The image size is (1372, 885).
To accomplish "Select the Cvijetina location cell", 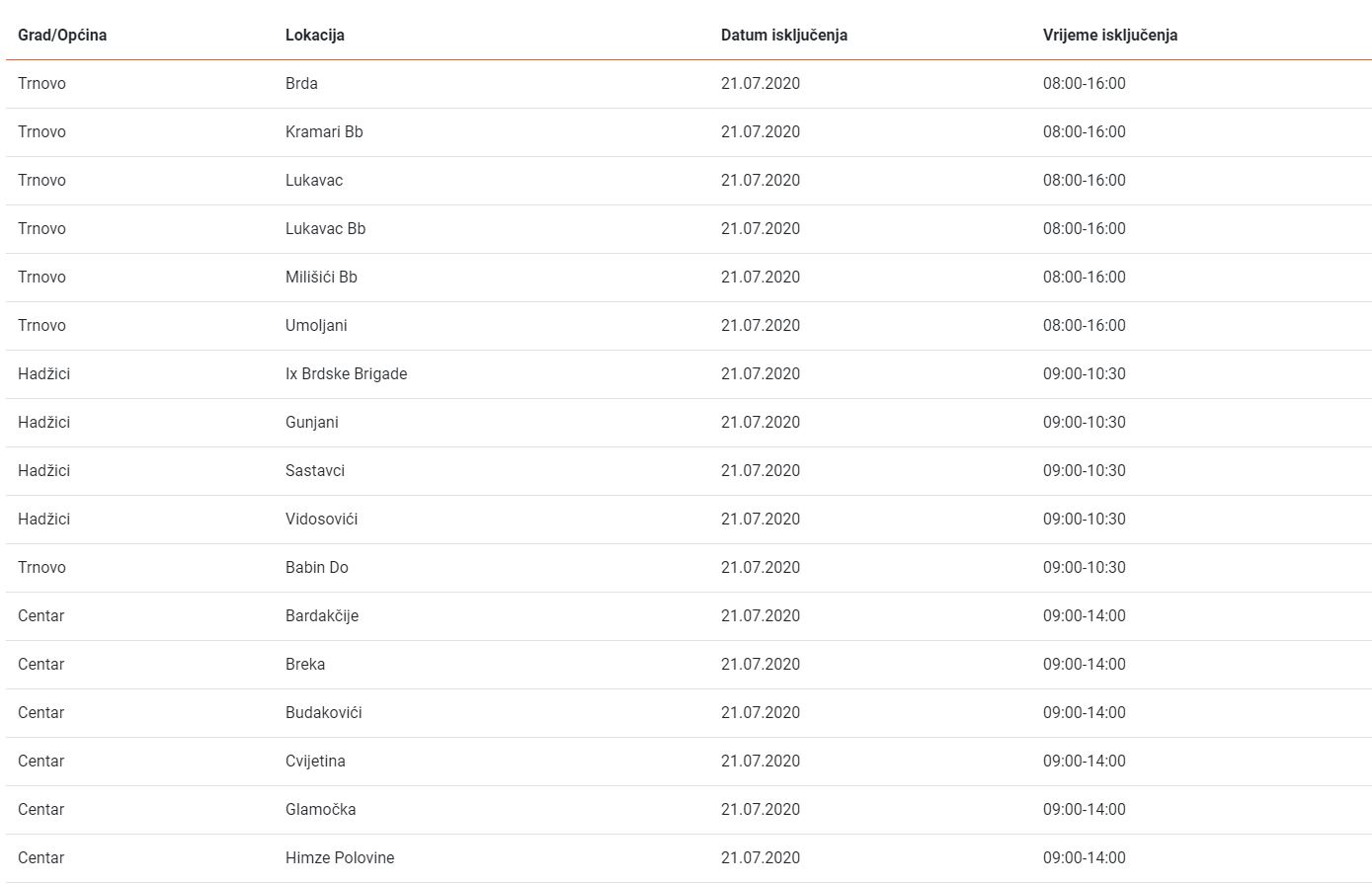I will (315, 761).
